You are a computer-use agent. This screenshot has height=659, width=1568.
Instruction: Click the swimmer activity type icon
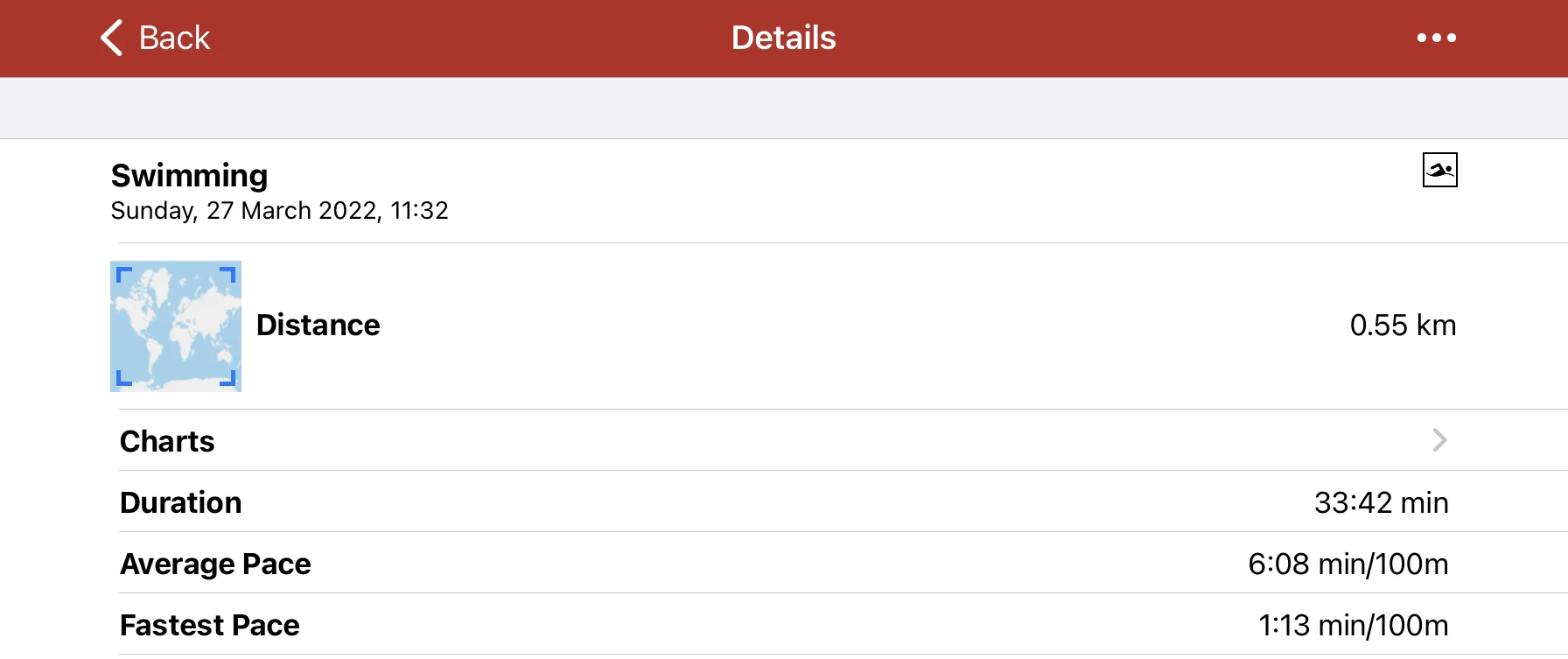(1439, 170)
